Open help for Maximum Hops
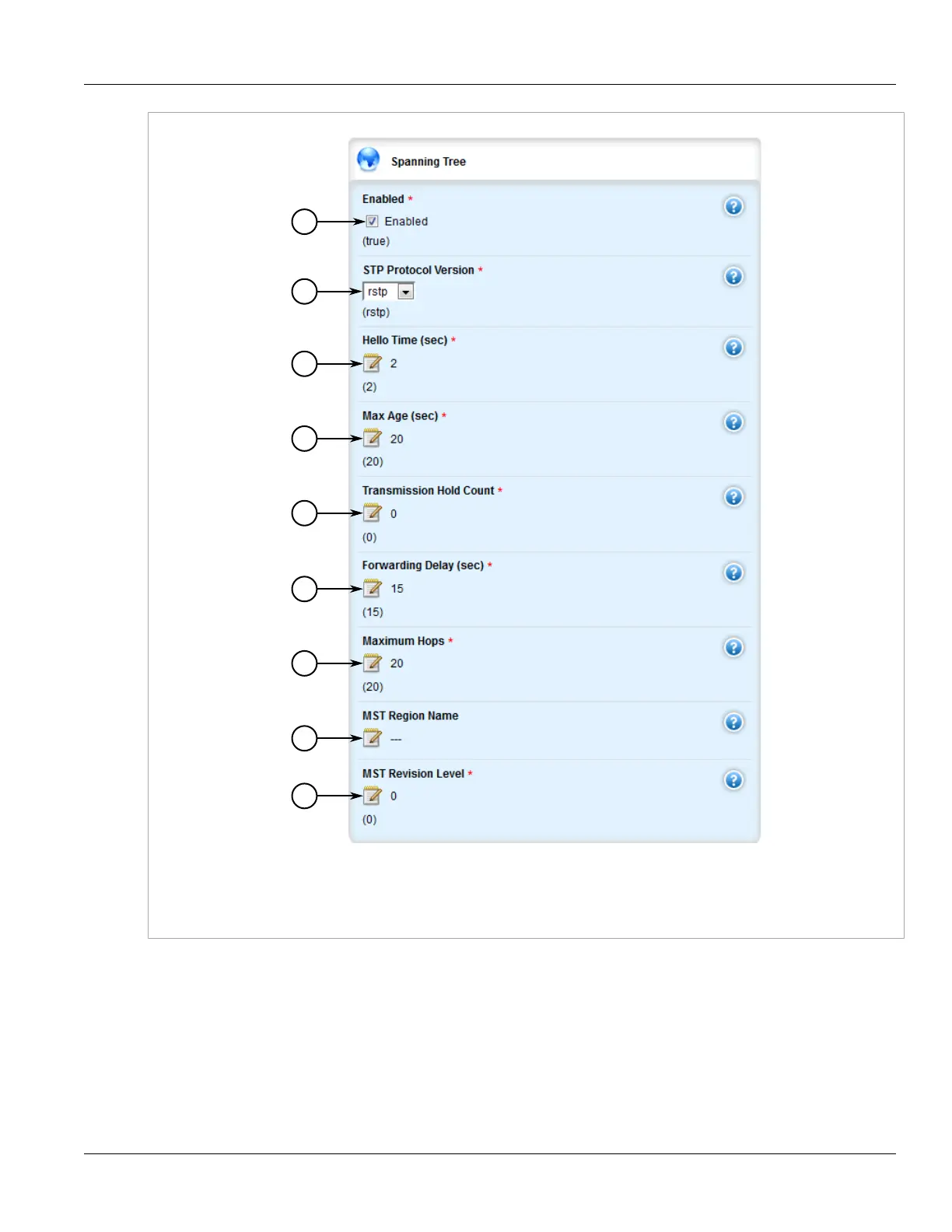 (x=733, y=647)
